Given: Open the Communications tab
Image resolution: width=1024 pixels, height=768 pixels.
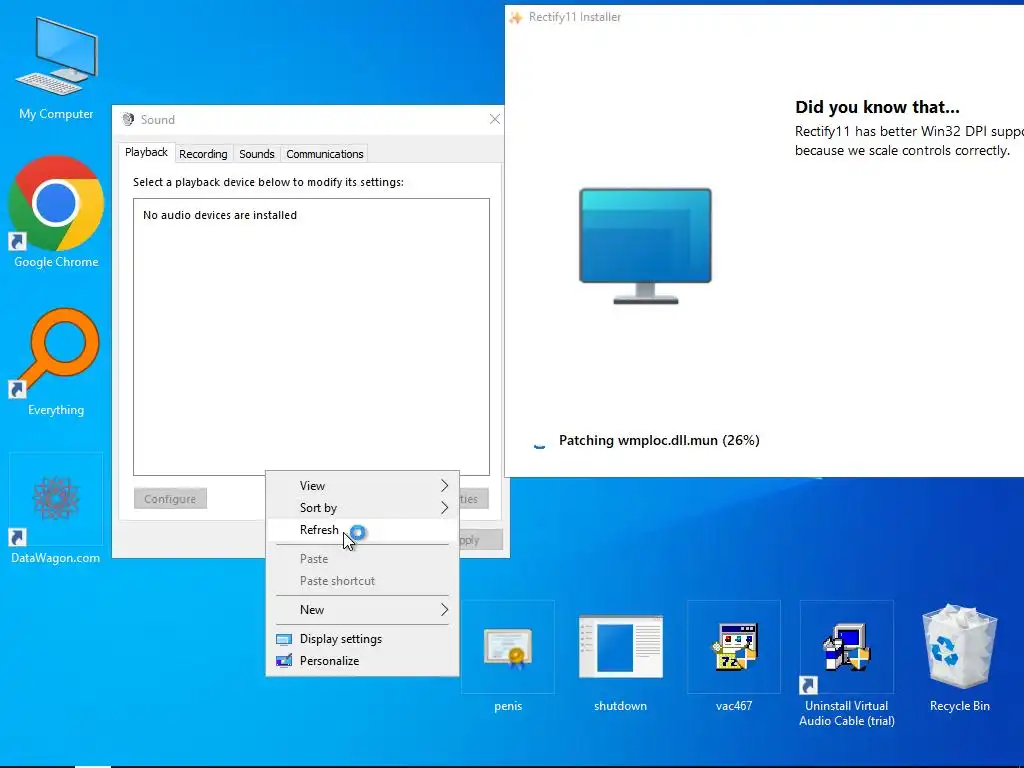Looking at the screenshot, I should coord(325,154).
